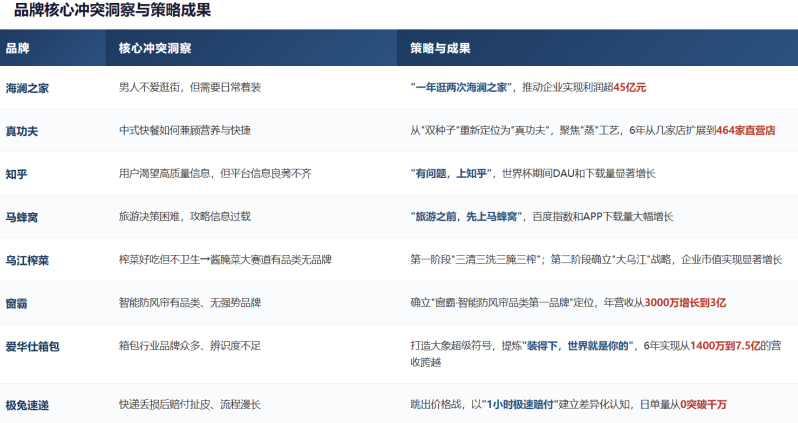
Task: Click the title 品牌核心冲突洞察与策略成果
Action: pyautogui.click(x=112, y=10)
